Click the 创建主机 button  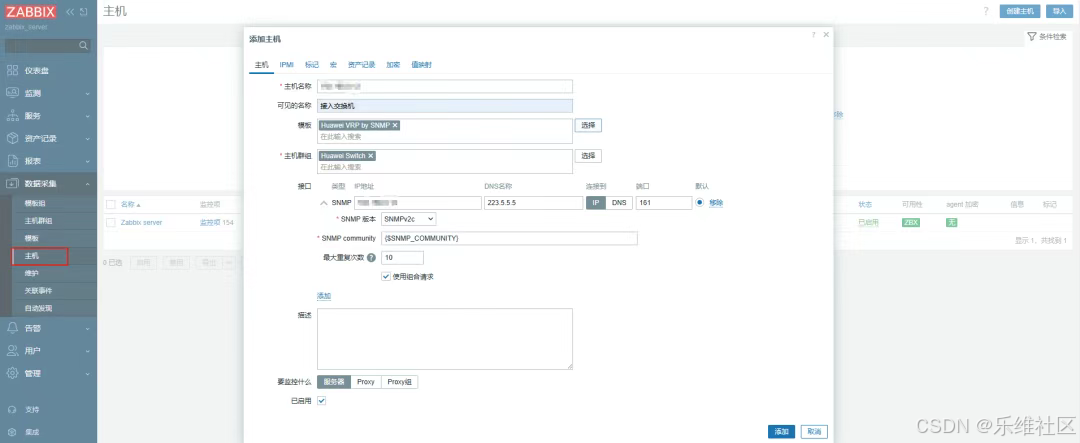coord(1020,11)
